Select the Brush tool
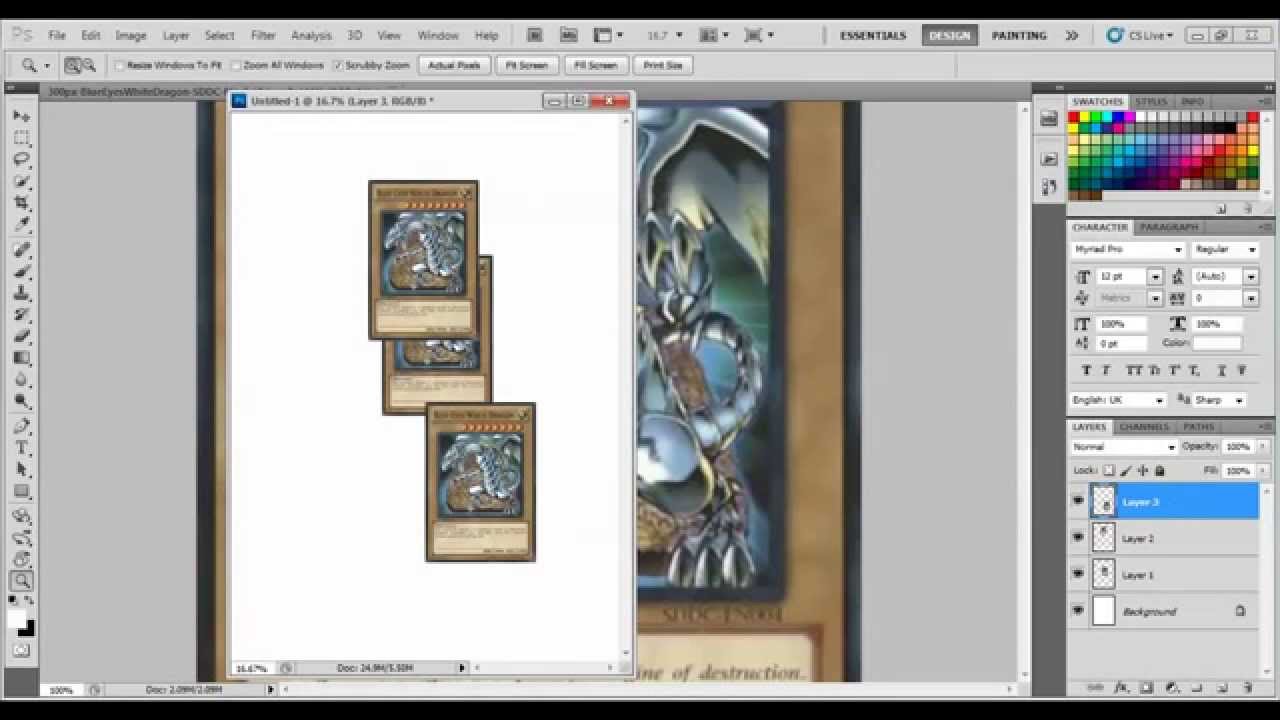Image resolution: width=1280 pixels, height=720 pixels. tap(21, 272)
